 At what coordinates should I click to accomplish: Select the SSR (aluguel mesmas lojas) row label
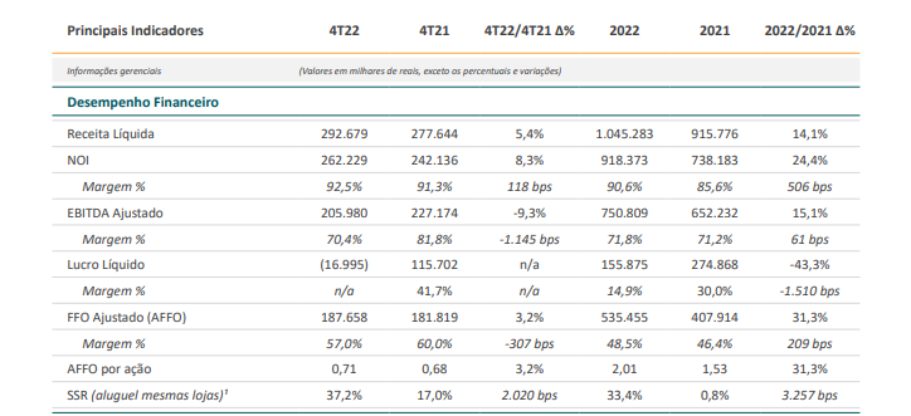(x=143, y=394)
